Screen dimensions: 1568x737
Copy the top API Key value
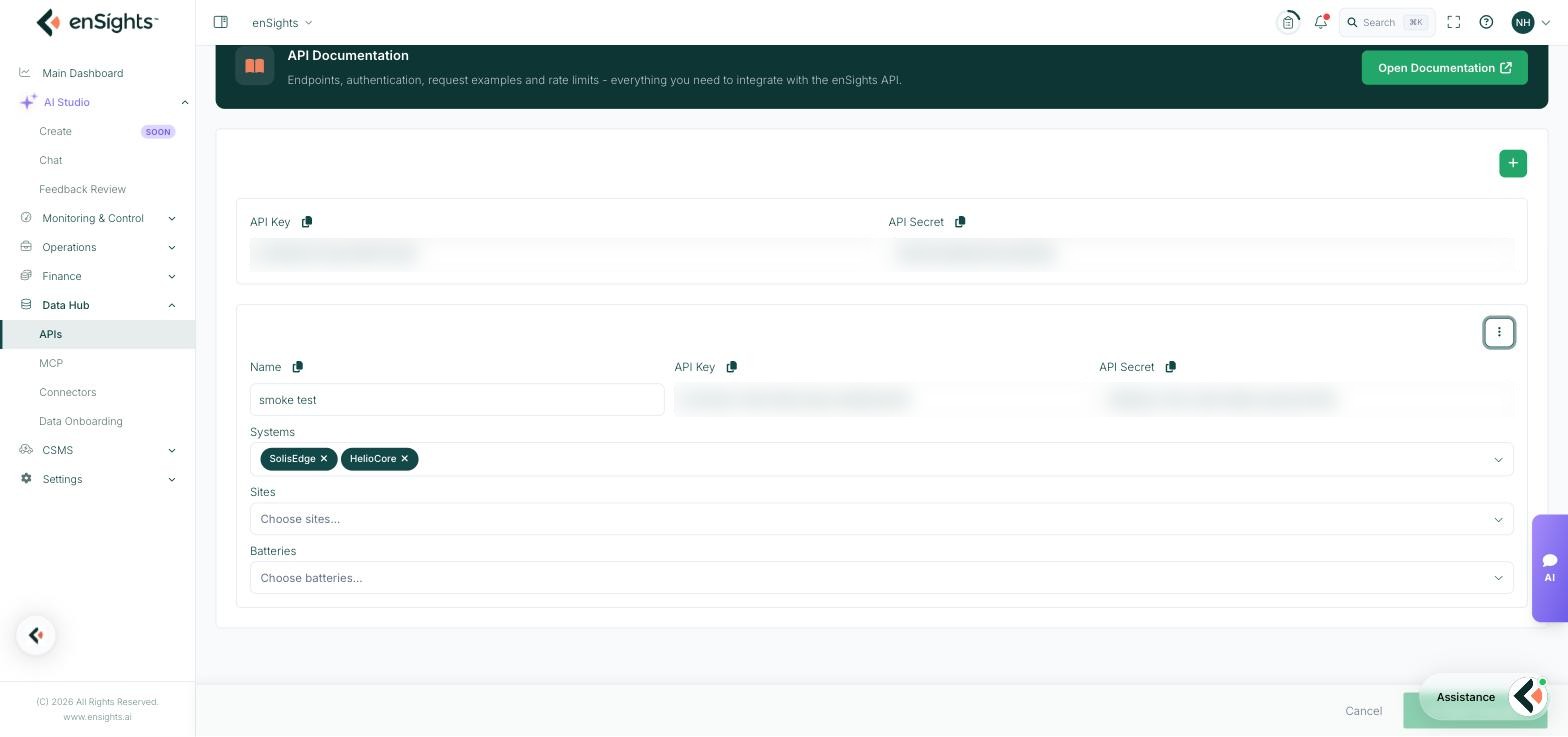(307, 222)
